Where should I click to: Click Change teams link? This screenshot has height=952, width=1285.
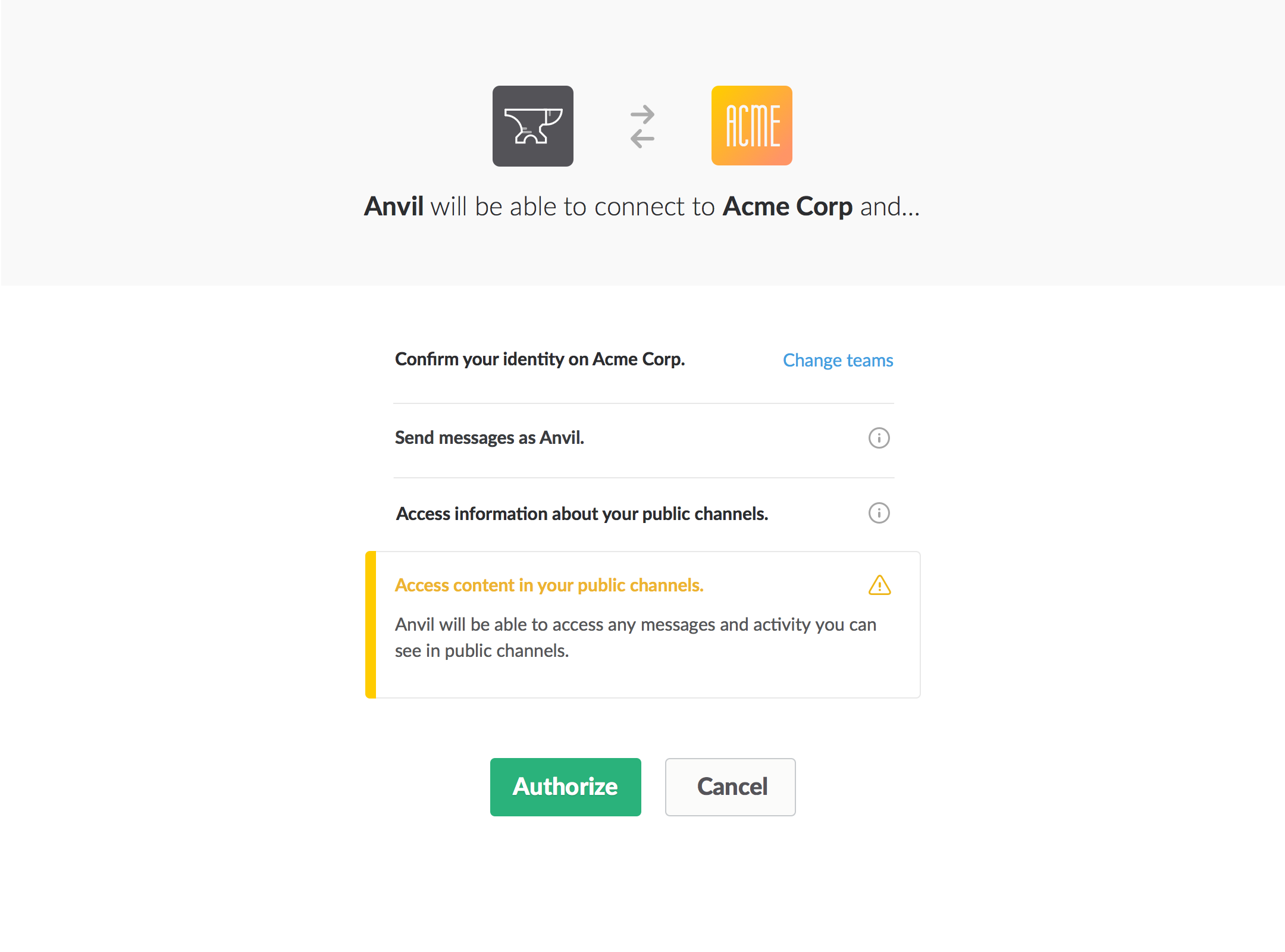tap(838, 359)
